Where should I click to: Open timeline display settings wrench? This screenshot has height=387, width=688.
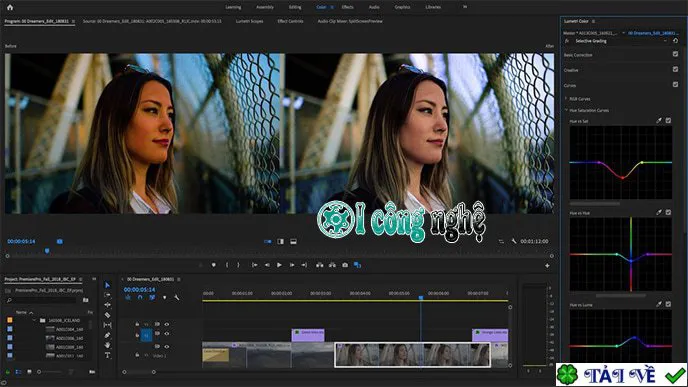177,297
